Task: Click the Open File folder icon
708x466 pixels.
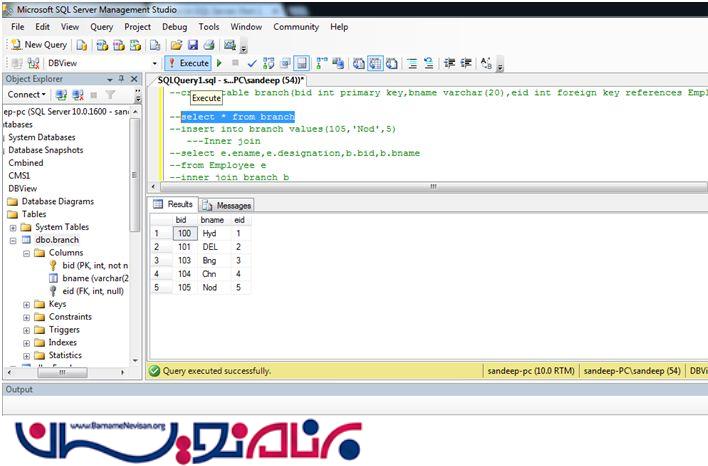Action: point(176,45)
